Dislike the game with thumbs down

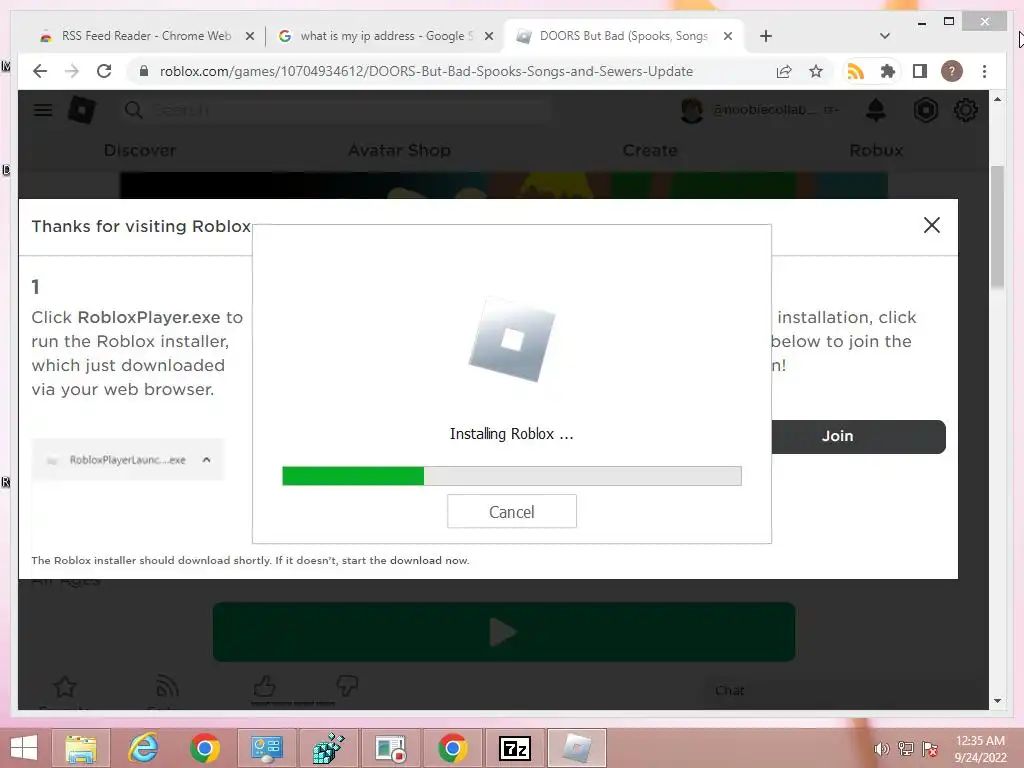(347, 686)
